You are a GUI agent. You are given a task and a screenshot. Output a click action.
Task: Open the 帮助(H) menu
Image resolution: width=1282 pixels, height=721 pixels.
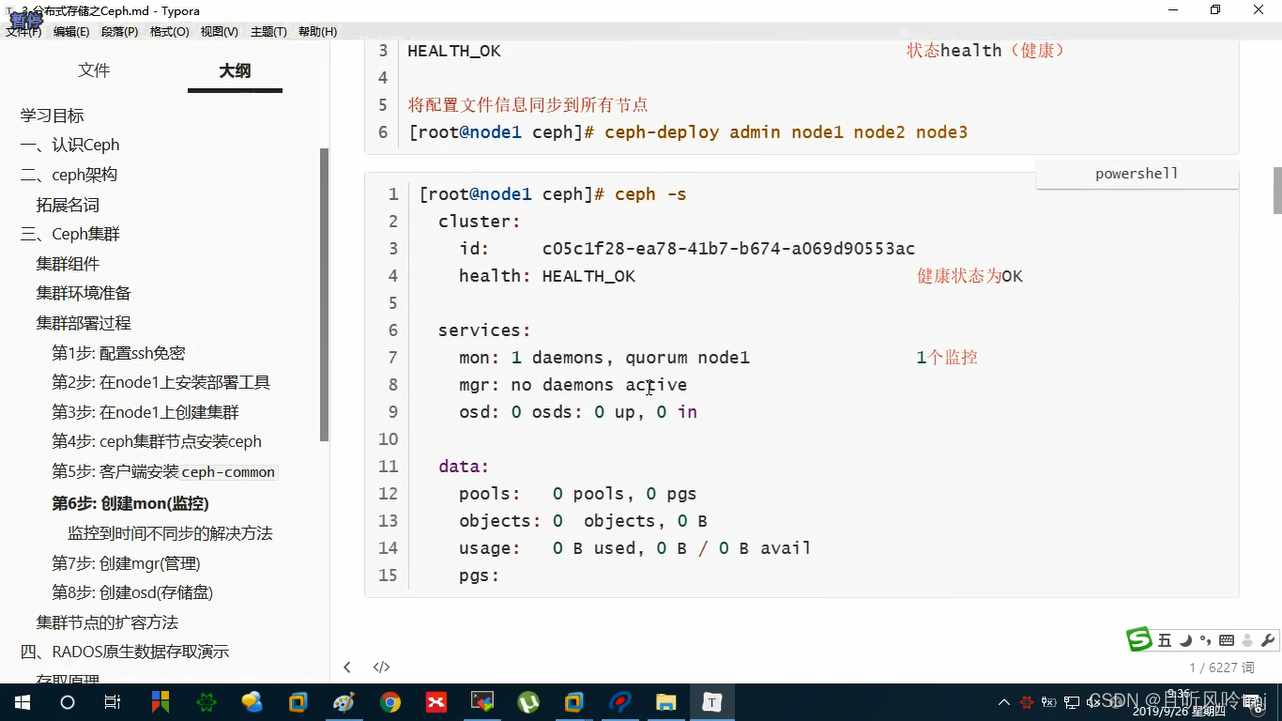[x=317, y=32]
